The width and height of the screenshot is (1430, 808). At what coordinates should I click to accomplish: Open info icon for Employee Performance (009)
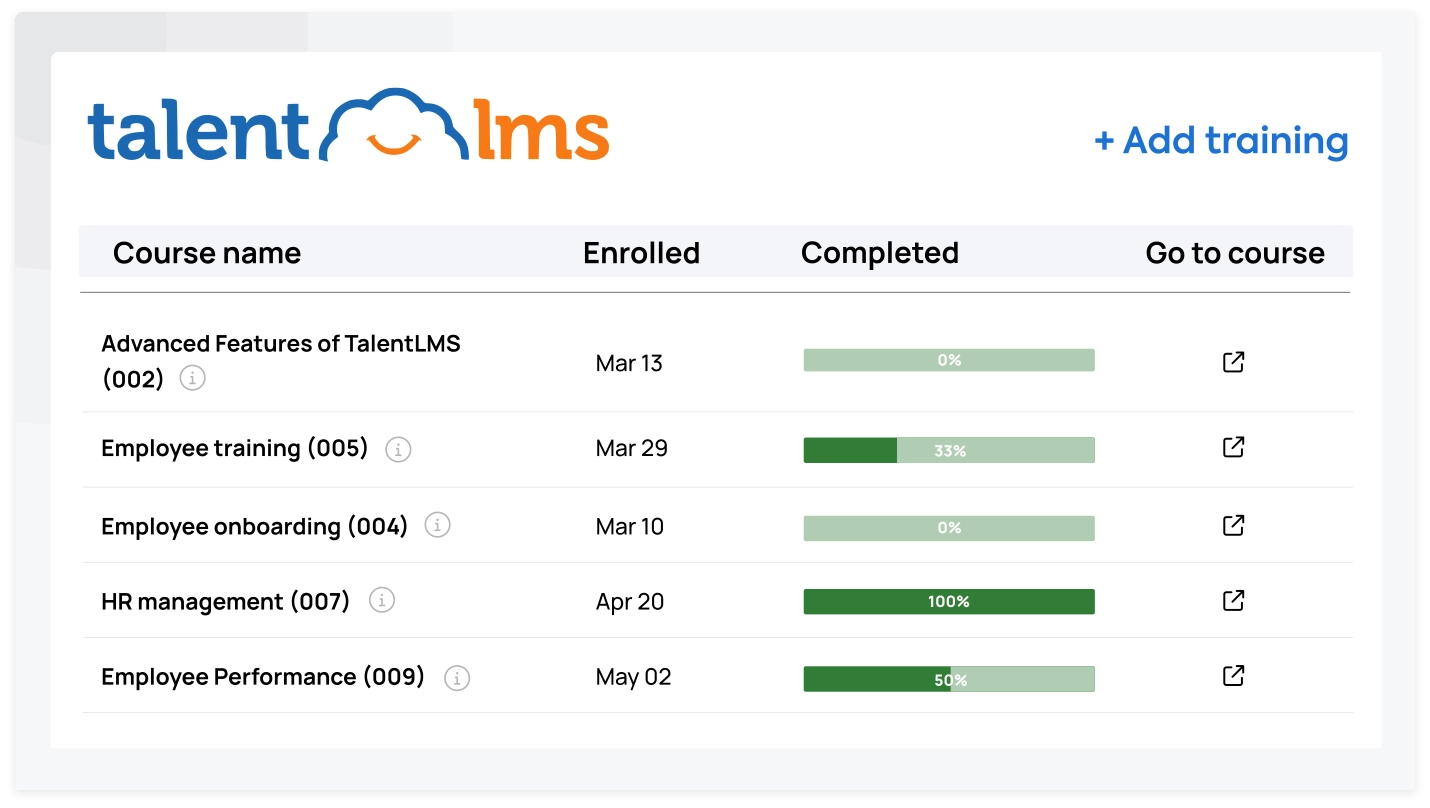click(457, 678)
